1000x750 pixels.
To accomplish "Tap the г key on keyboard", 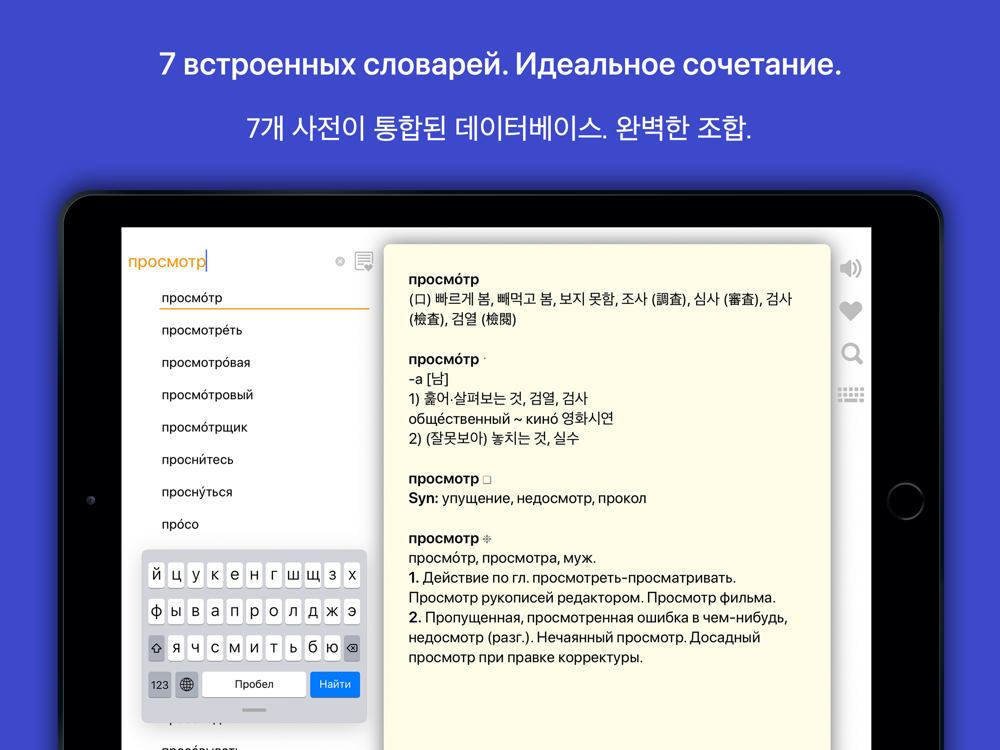I will click(x=274, y=575).
